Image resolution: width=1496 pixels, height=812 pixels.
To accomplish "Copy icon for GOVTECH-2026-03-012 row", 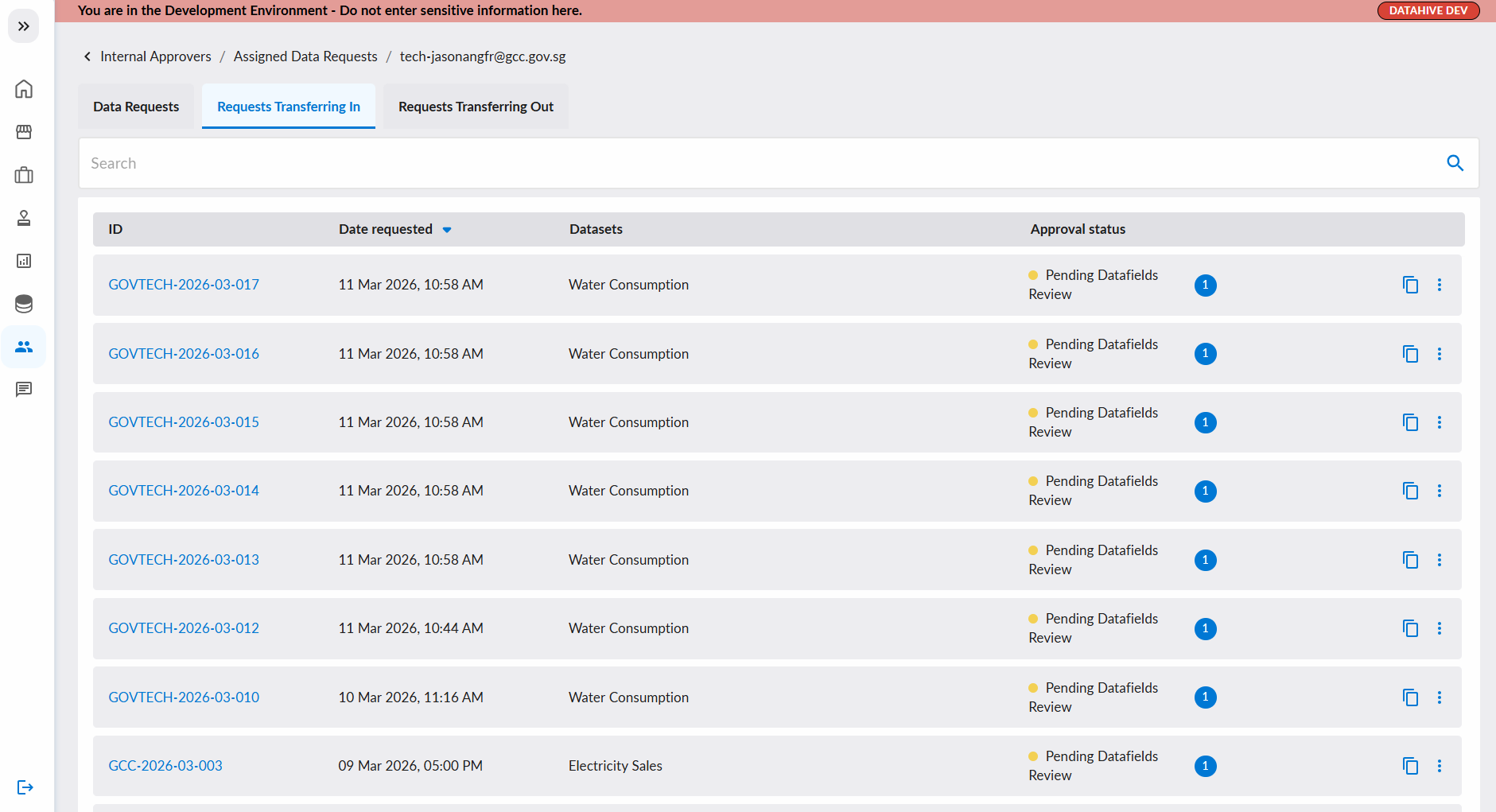I will pyautogui.click(x=1410, y=628).
